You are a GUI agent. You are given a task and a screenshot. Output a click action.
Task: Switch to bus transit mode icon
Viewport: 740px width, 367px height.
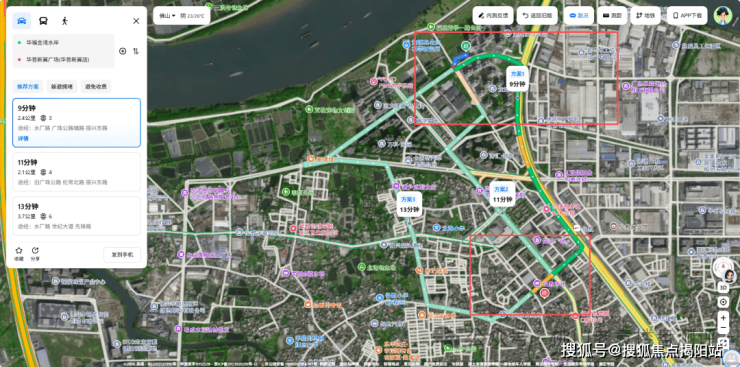[43, 21]
